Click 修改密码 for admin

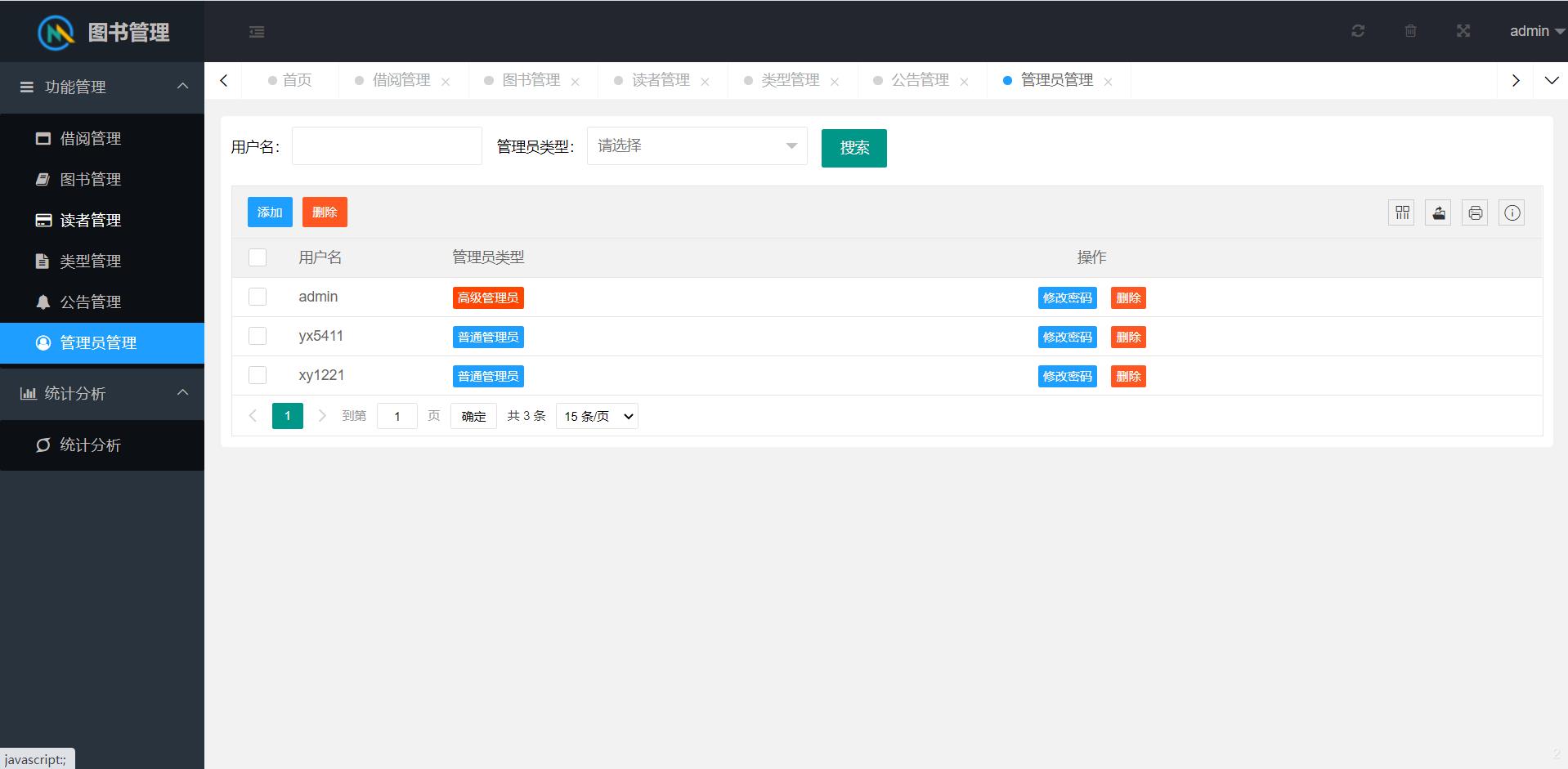(1068, 298)
